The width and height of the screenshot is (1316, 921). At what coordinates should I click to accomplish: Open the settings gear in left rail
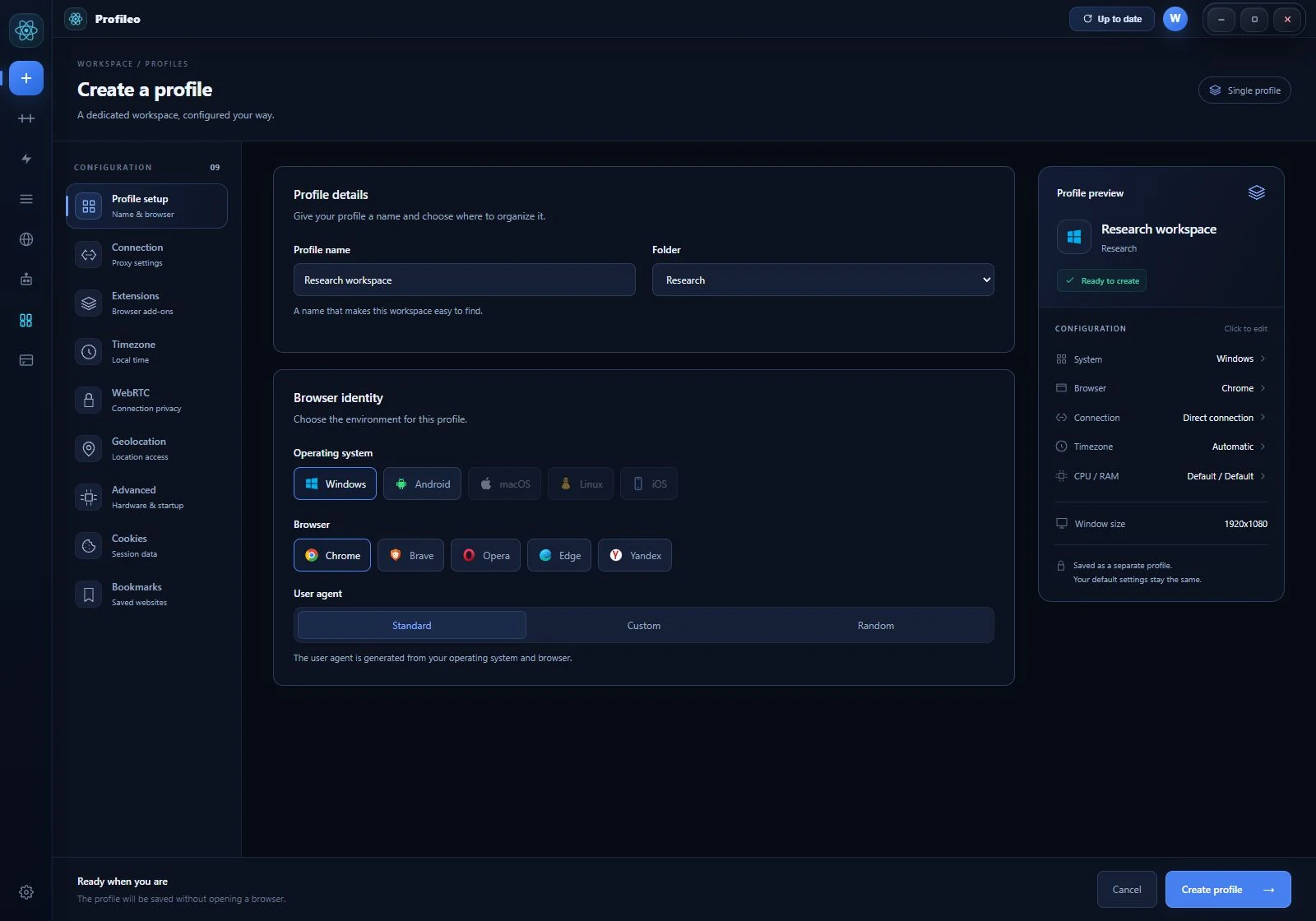coord(26,892)
